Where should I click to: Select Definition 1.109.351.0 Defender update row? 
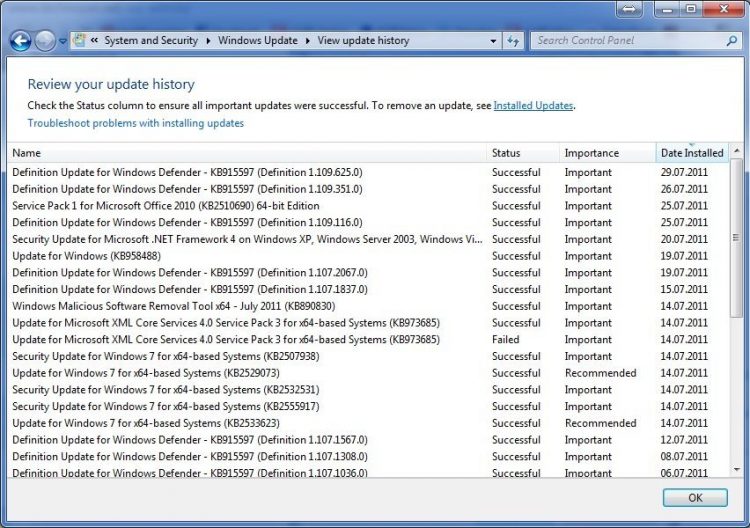click(368, 189)
